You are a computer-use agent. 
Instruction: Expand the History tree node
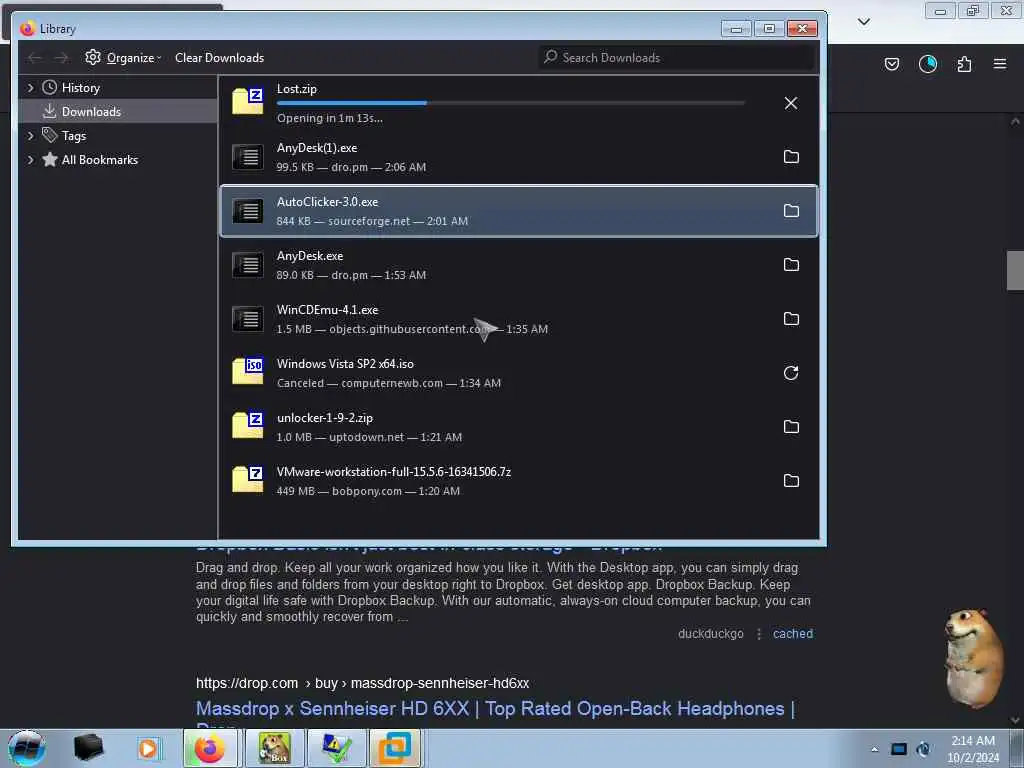coord(30,88)
